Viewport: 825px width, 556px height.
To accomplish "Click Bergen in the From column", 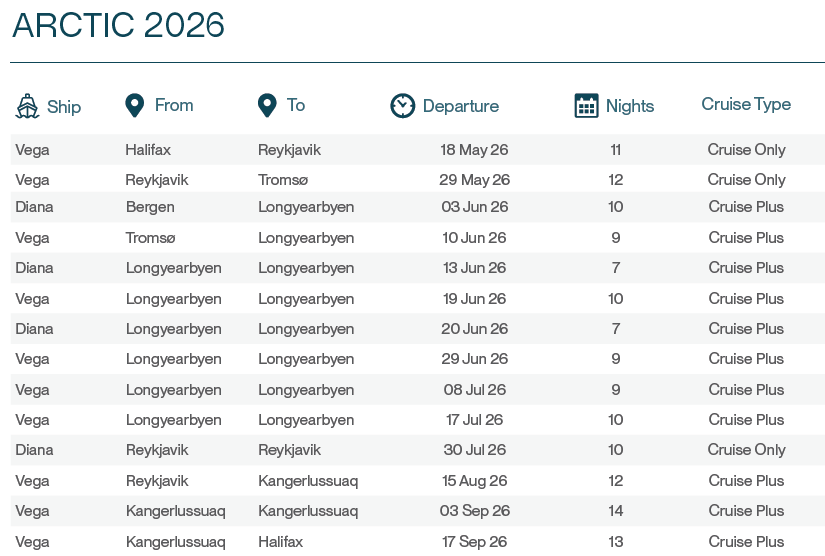I will tap(150, 207).
